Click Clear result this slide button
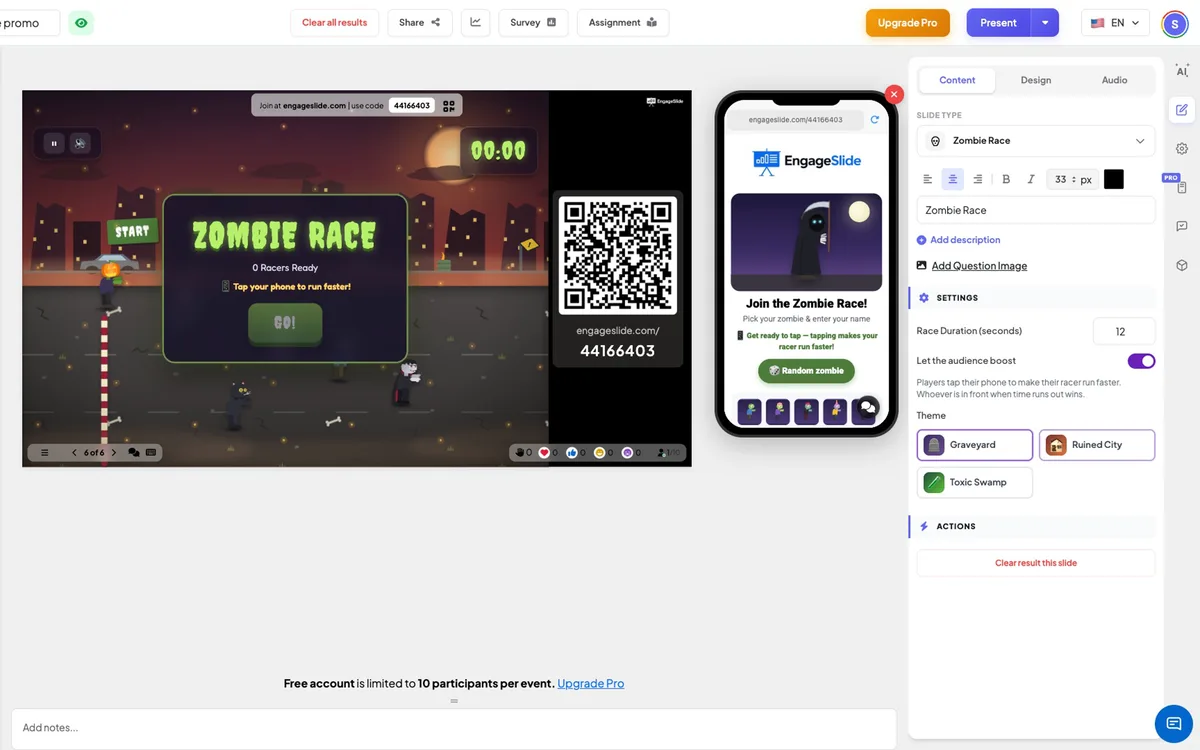This screenshot has height=750, width=1200. tap(1036, 563)
